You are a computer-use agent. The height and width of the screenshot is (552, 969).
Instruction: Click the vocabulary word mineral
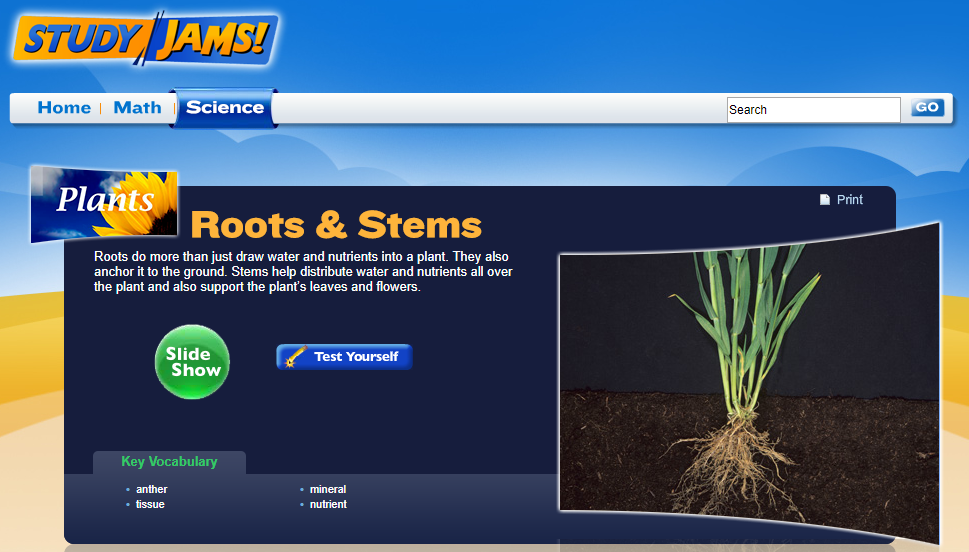pyautogui.click(x=328, y=489)
